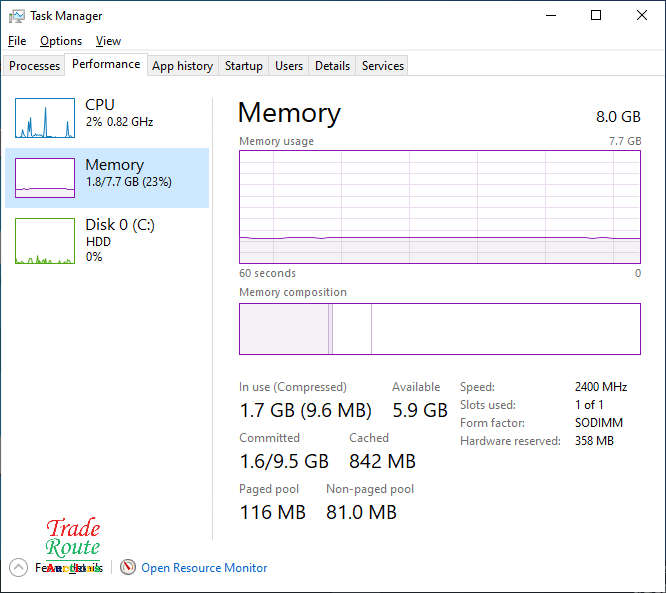
Task: Open the Options menu
Action: 61,41
